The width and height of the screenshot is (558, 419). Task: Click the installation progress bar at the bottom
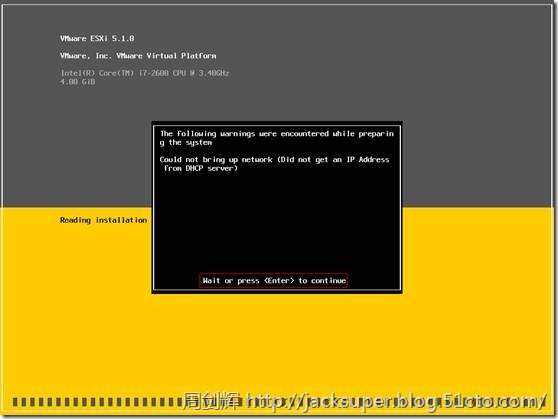point(278,402)
